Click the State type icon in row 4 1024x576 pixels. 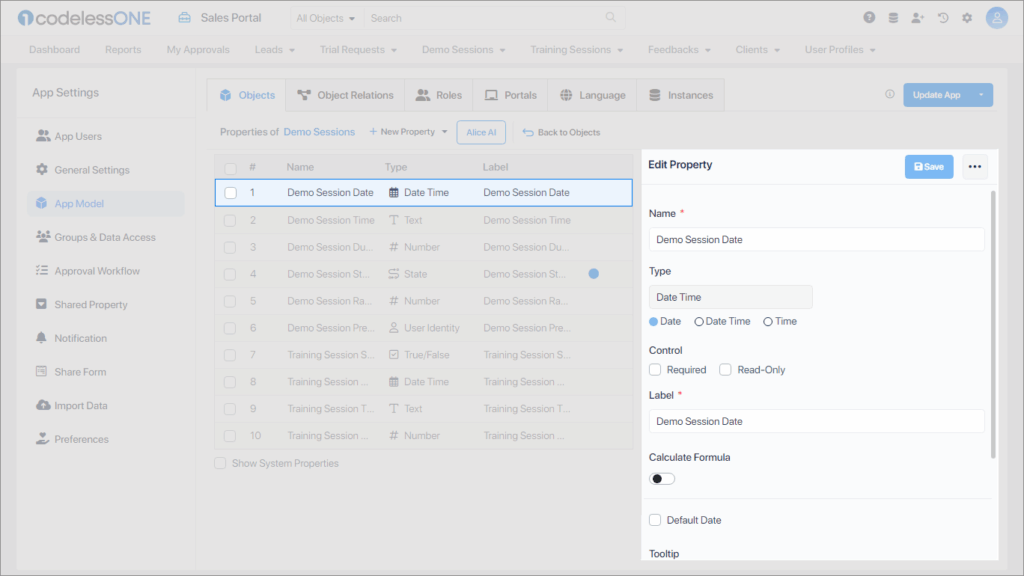click(394, 274)
